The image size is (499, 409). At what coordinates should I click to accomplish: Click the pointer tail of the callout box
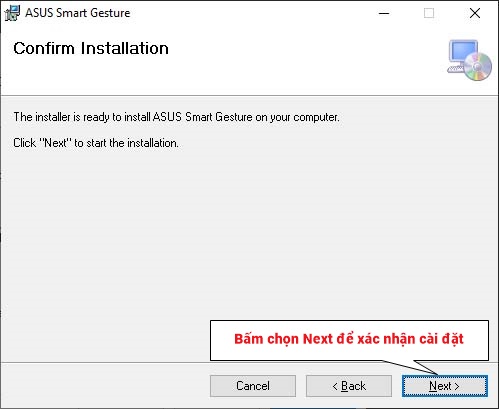(413, 367)
